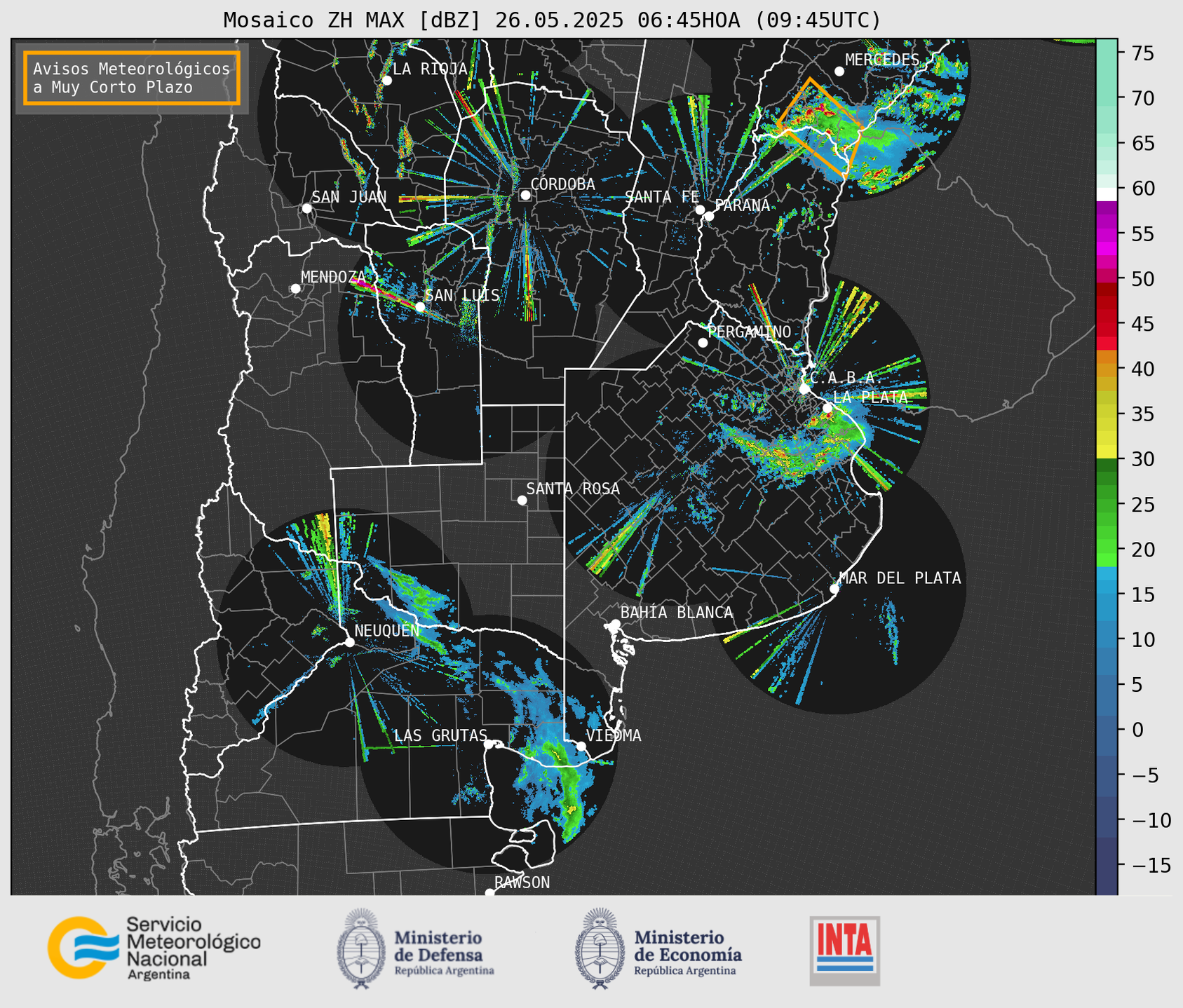Select the MERCEDES city marker
The height and width of the screenshot is (1008, 1183).
coord(839,71)
